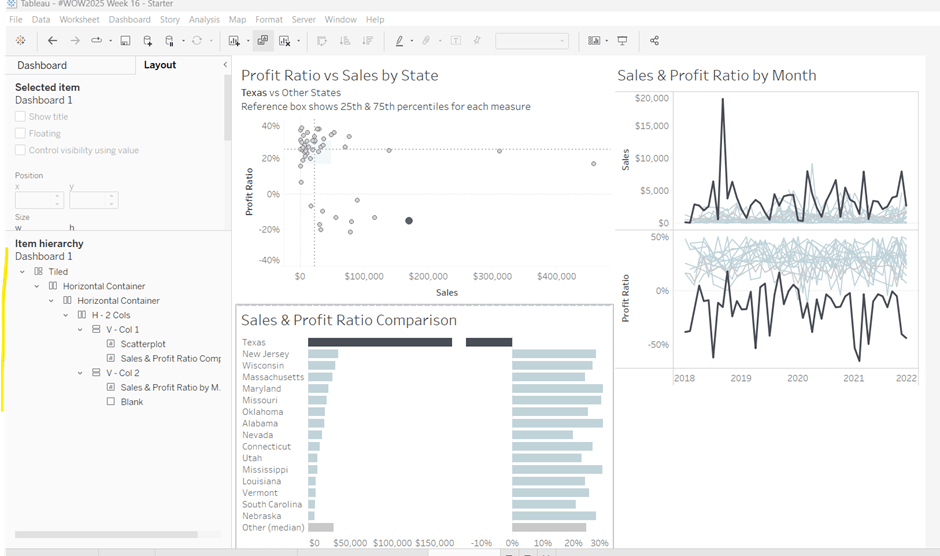The height and width of the screenshot is (556, 940).
Task: Switch to the Dashboard tab
Action: click(x=42, y=65)
